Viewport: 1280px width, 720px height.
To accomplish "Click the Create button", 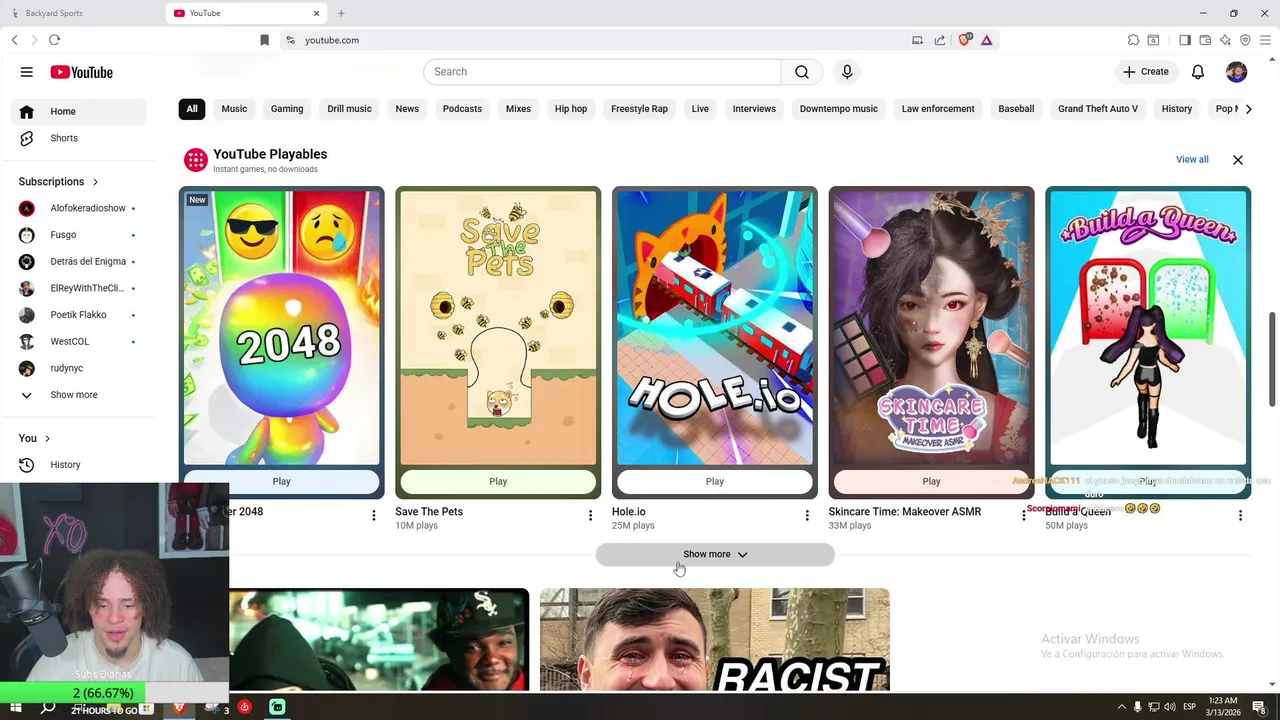I will coord(1145,72).
